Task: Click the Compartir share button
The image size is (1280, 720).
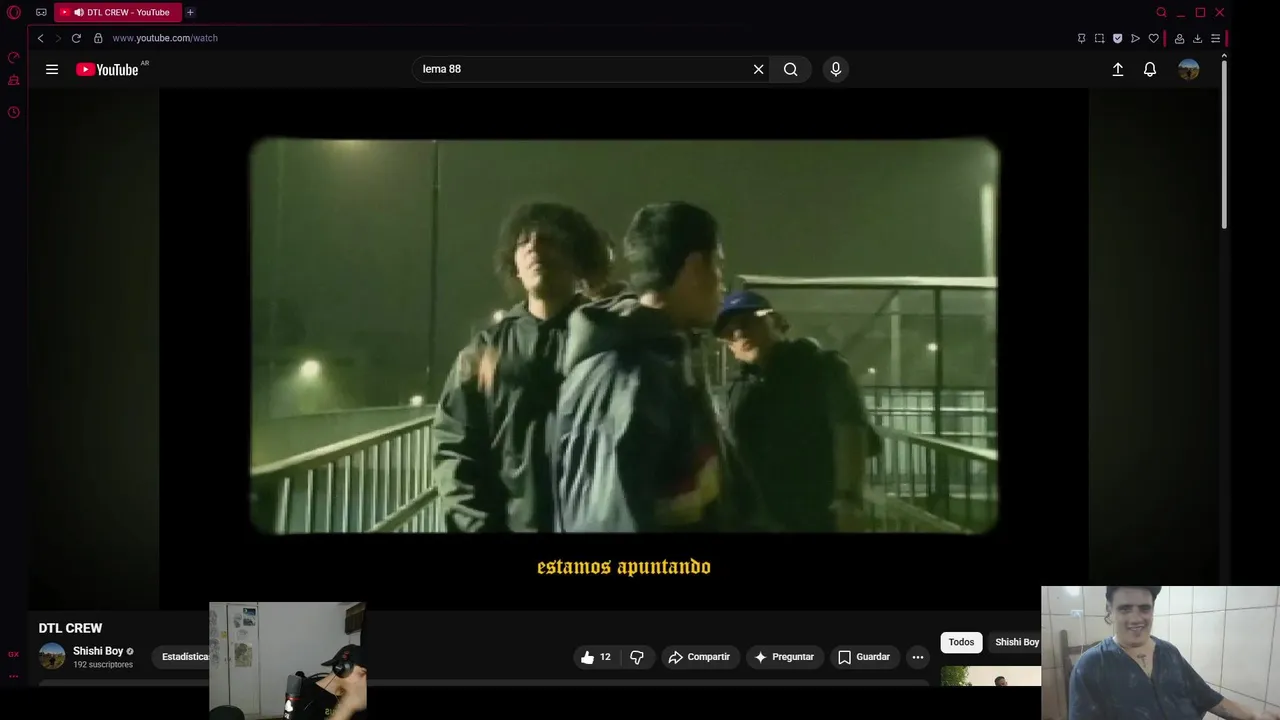Action: 699,657
